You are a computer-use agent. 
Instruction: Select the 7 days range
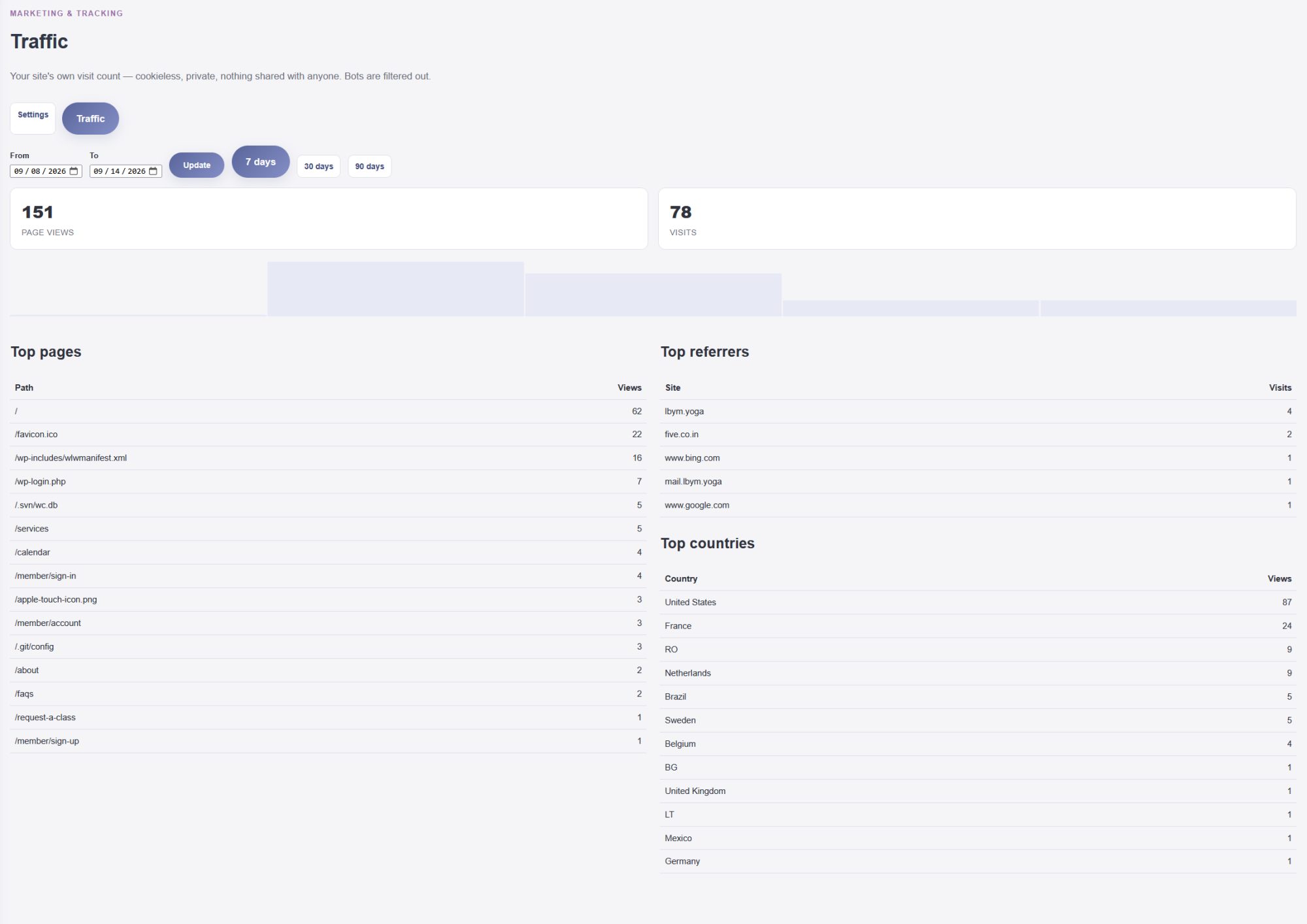point(261,161)
